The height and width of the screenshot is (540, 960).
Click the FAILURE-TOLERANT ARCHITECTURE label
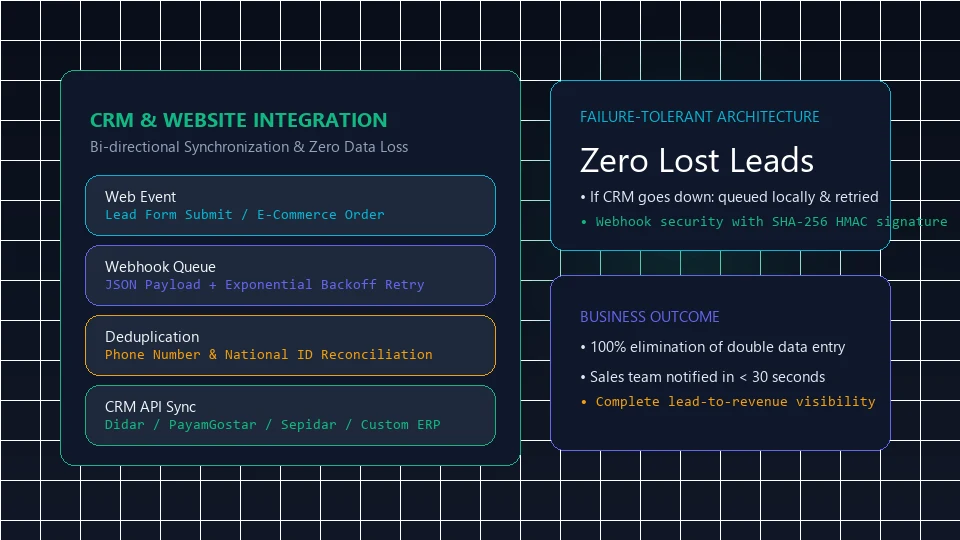pyautogui.click(x=699, y=117)
